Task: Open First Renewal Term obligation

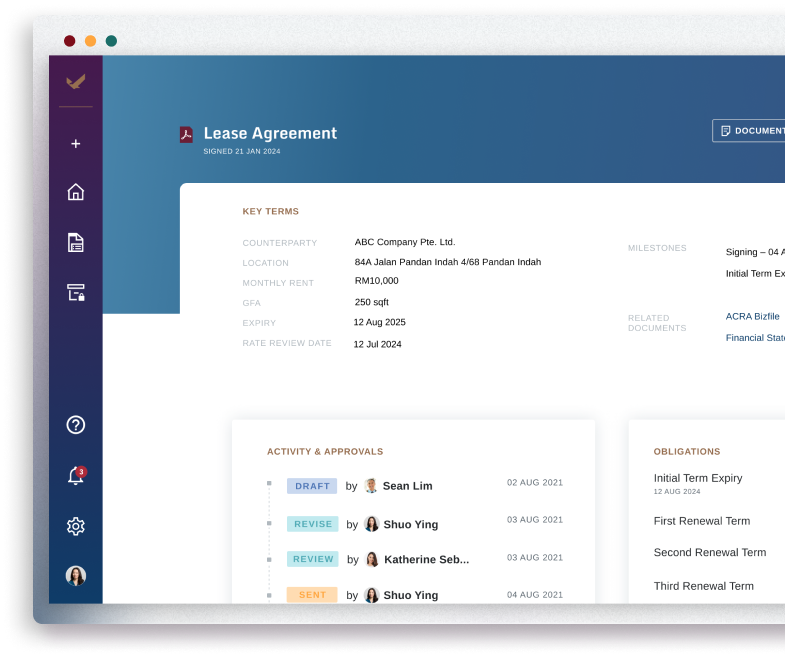Action: [x=702, y=521]
